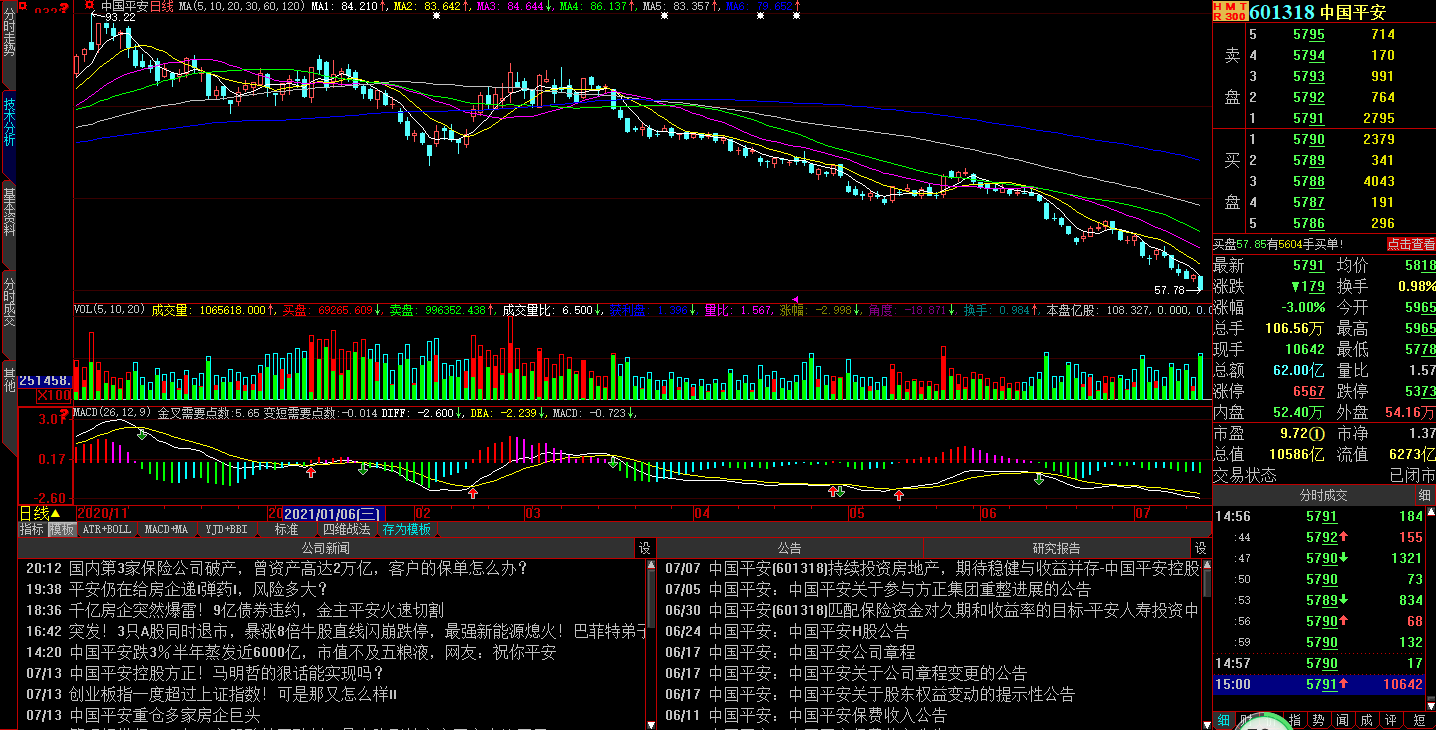Select the 四维战法 template
The image size is (1436, 730).
(x=346, y=529)
